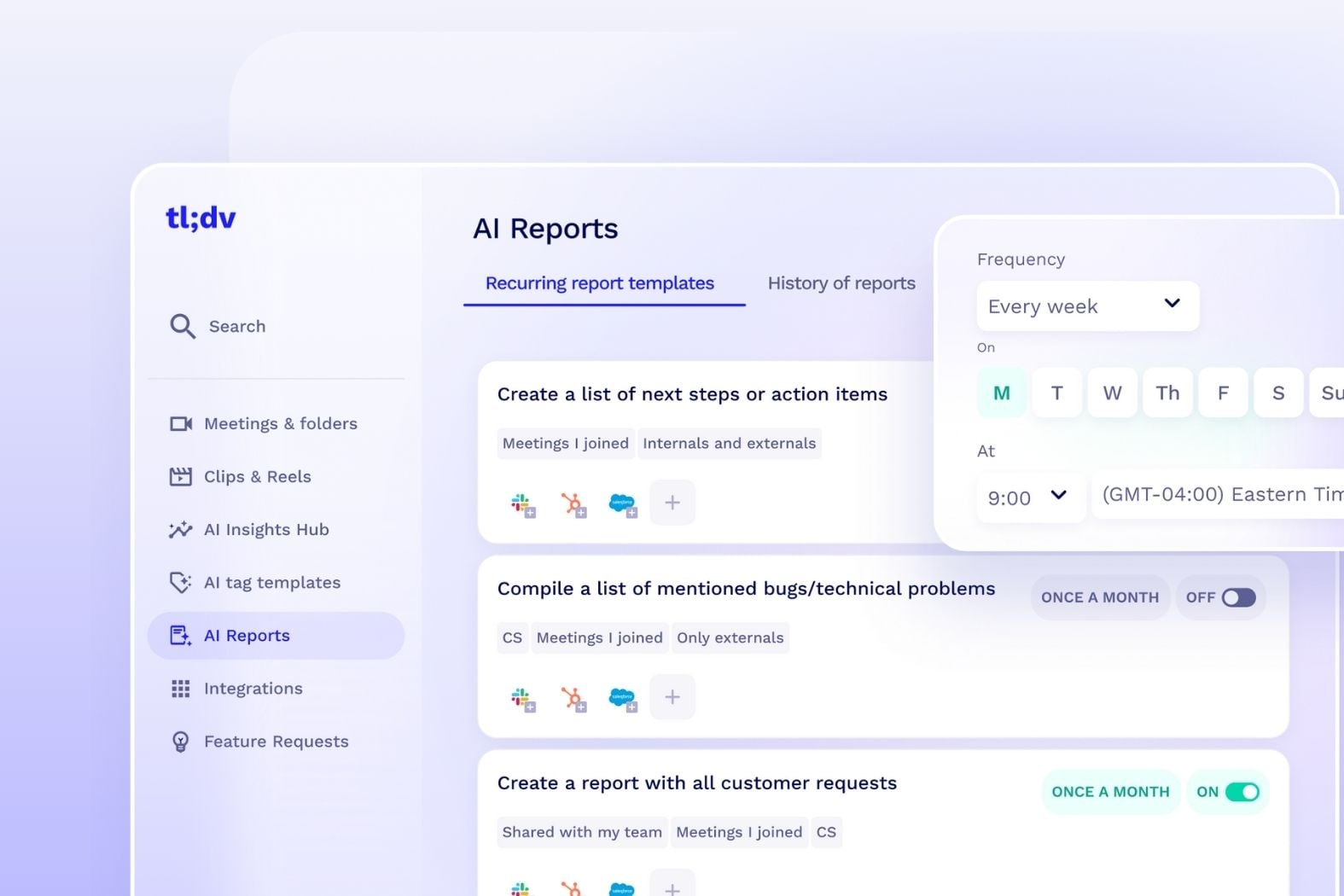
Task: Turn off the customer requests ON toggle
Action: [x=1242, y=792]
